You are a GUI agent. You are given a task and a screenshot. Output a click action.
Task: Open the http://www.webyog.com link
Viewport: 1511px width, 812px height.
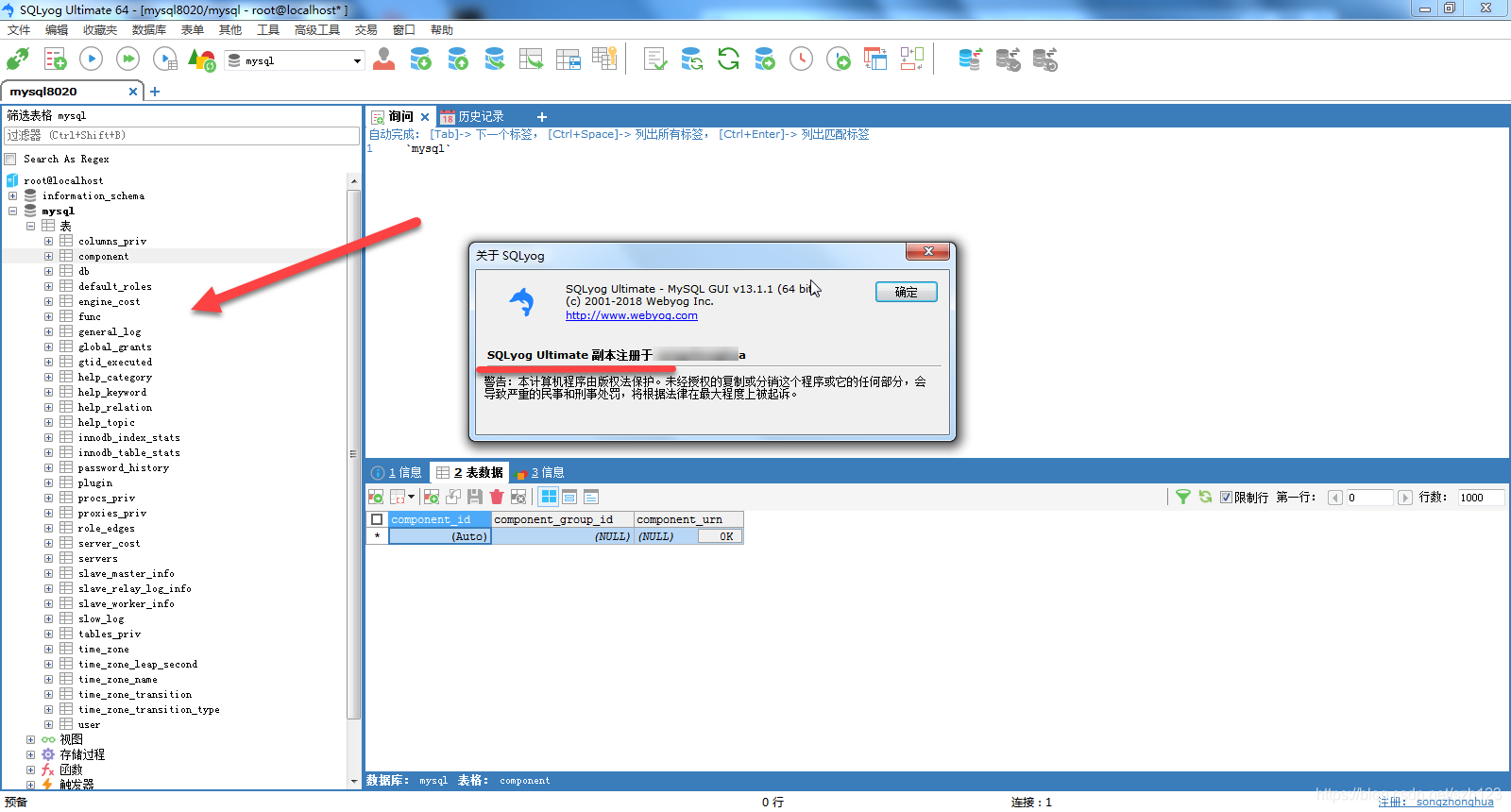(632, 315)
